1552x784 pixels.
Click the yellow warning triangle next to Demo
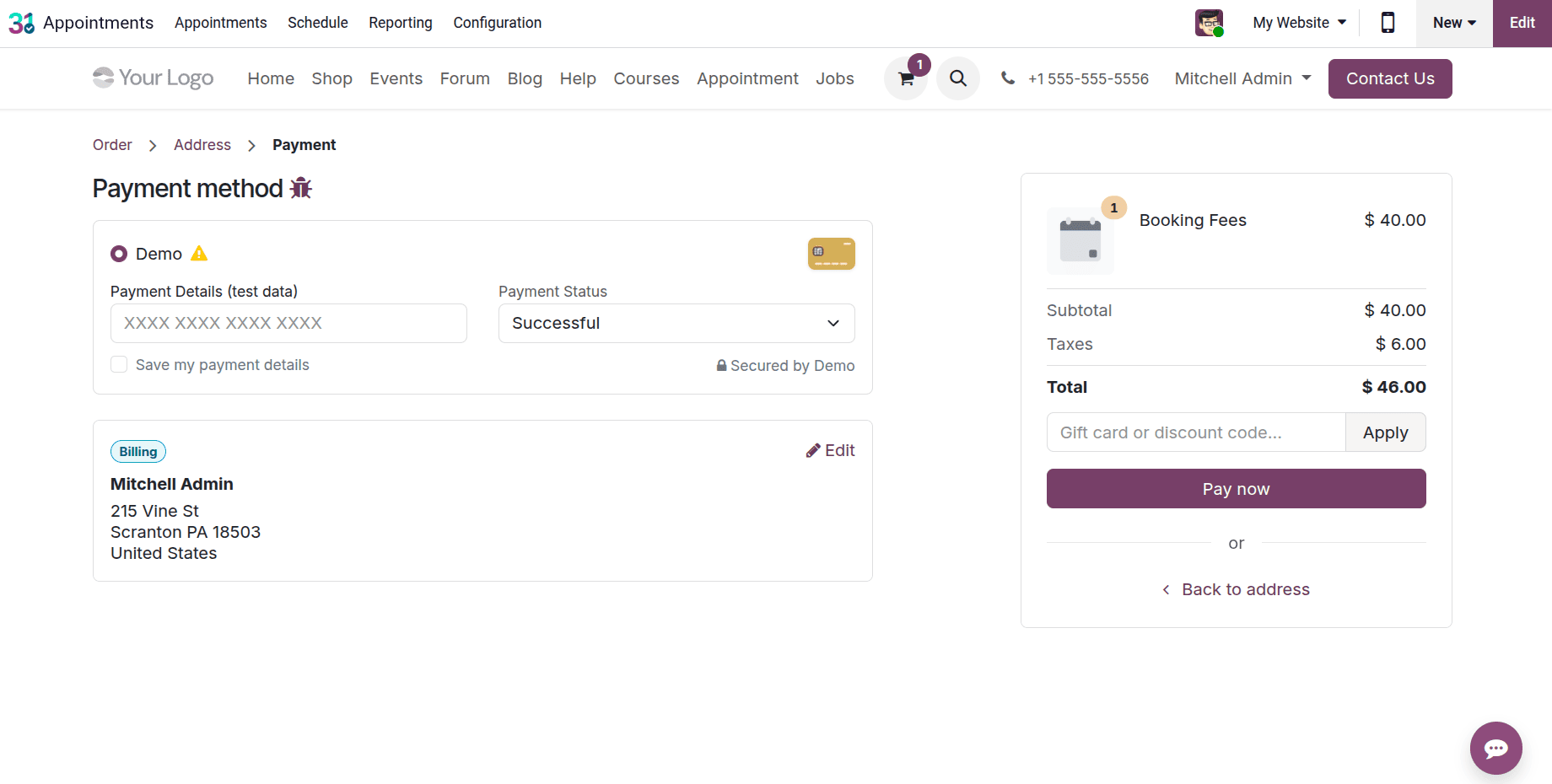[x=199, y=253]
